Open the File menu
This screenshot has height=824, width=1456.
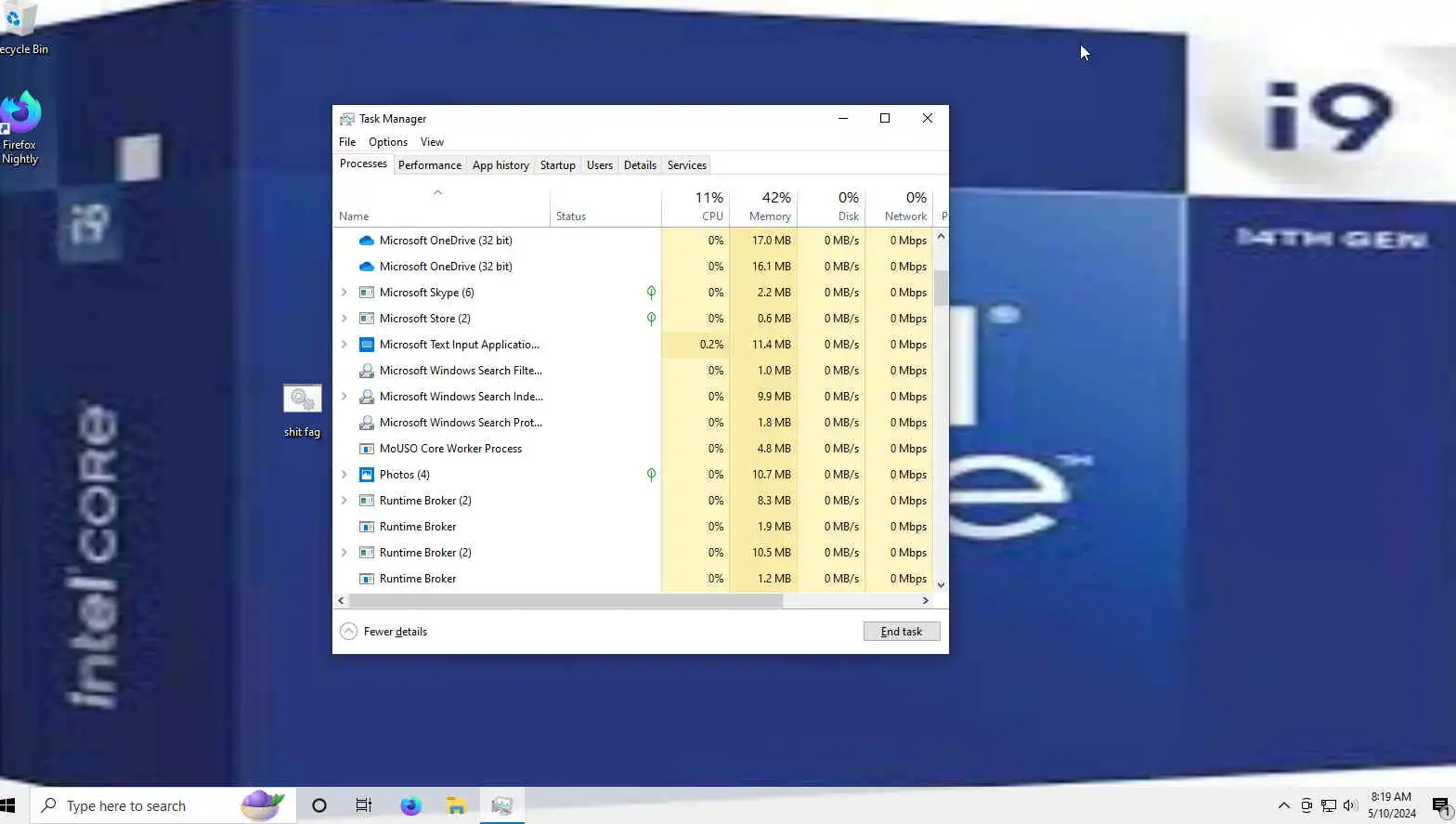point(347,142)
